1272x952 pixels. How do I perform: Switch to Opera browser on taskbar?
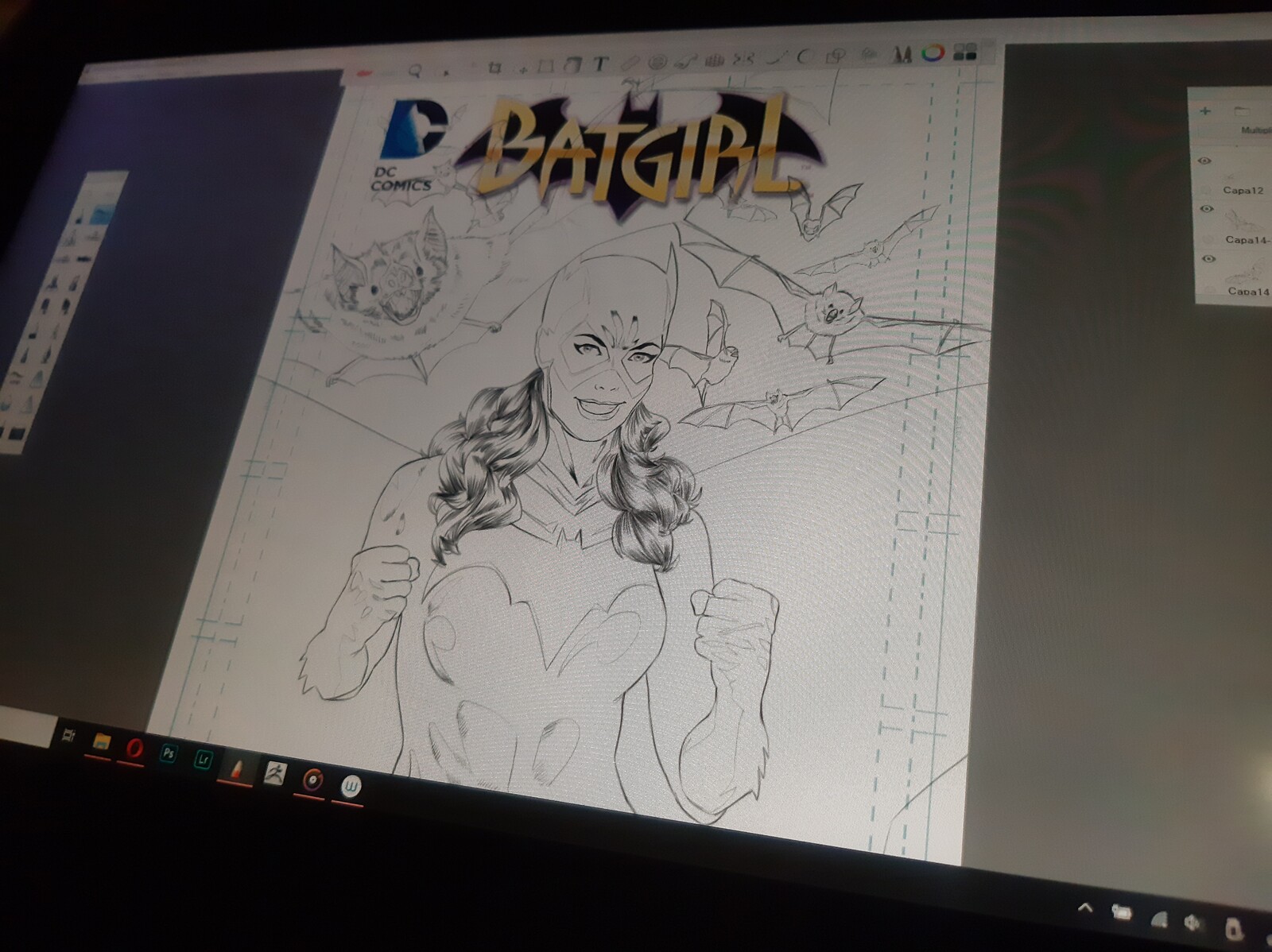[x=134, y=748]
